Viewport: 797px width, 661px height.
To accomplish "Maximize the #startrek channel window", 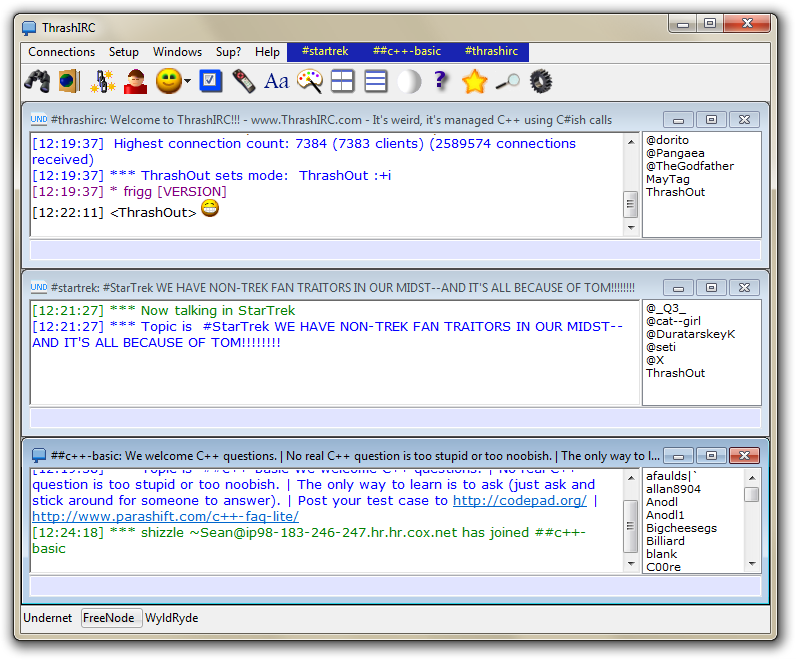I will coord(711,287).
